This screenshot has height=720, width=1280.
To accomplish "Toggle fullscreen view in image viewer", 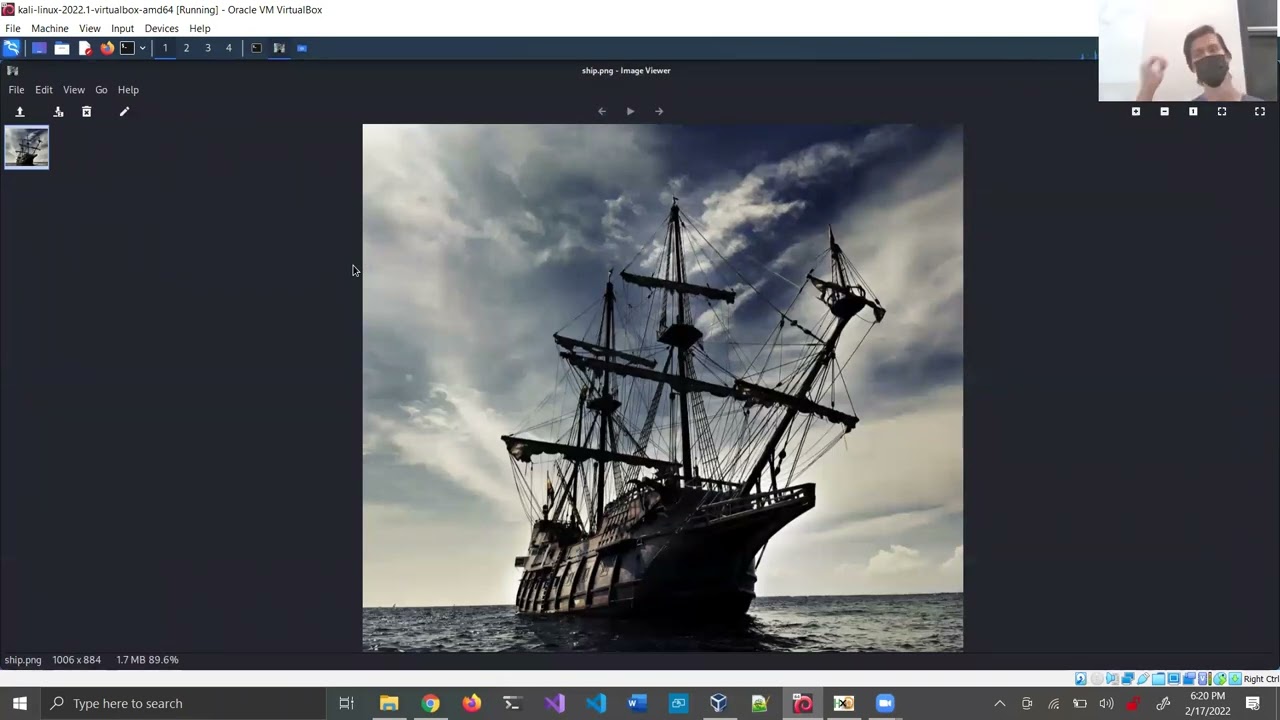I will [x=1260, y=112].
